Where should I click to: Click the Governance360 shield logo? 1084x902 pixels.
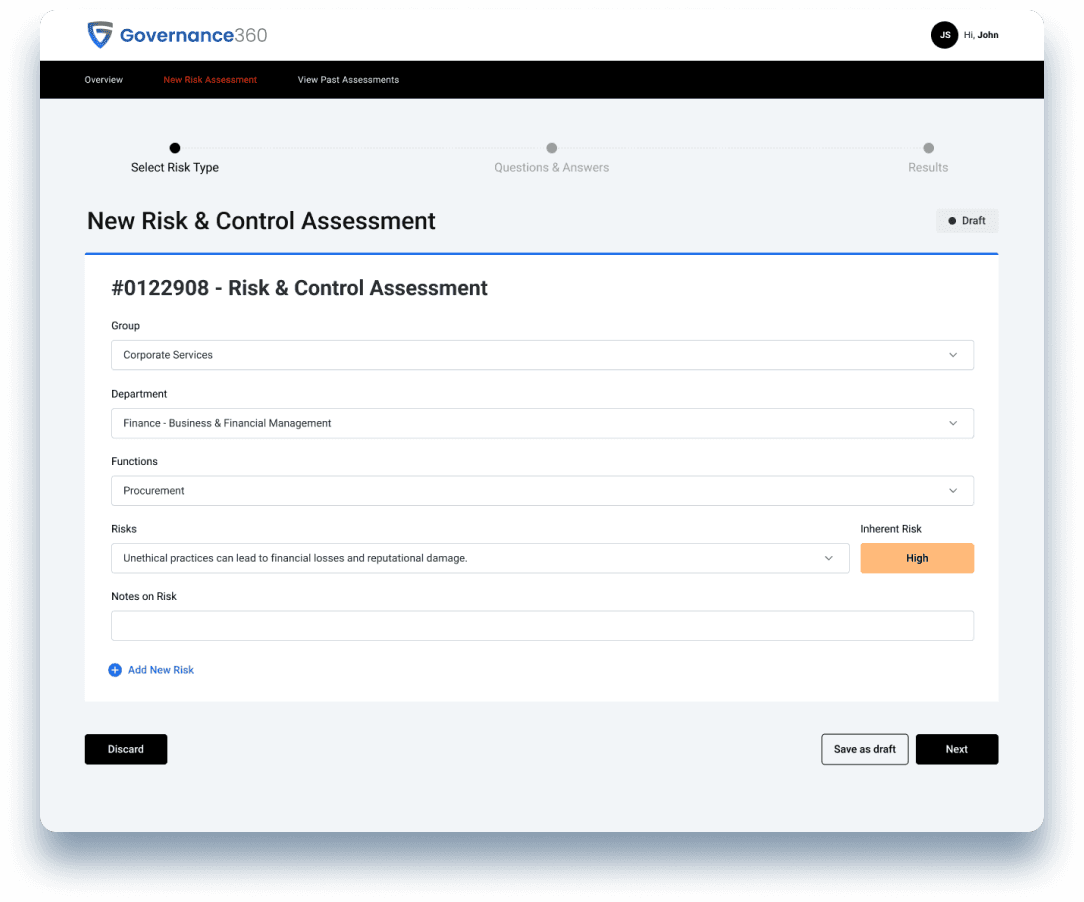coord(100,34)
